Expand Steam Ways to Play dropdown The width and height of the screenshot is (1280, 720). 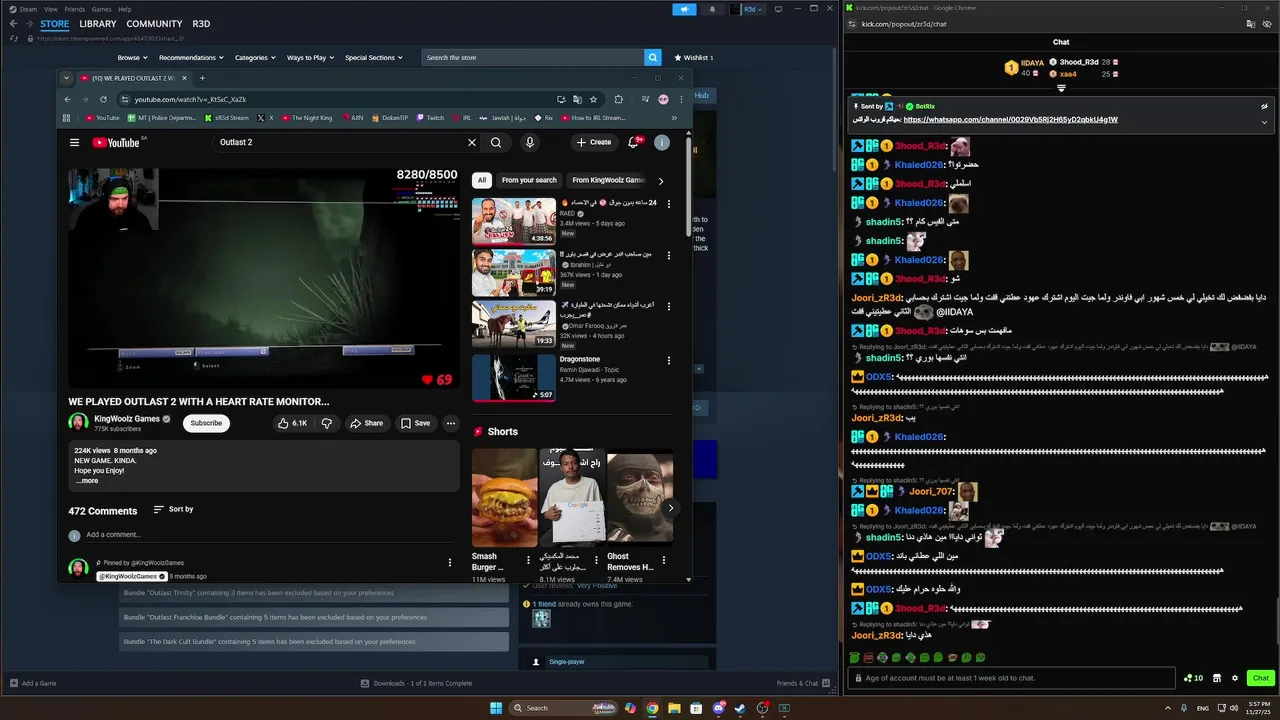click(x=311, y=58)
